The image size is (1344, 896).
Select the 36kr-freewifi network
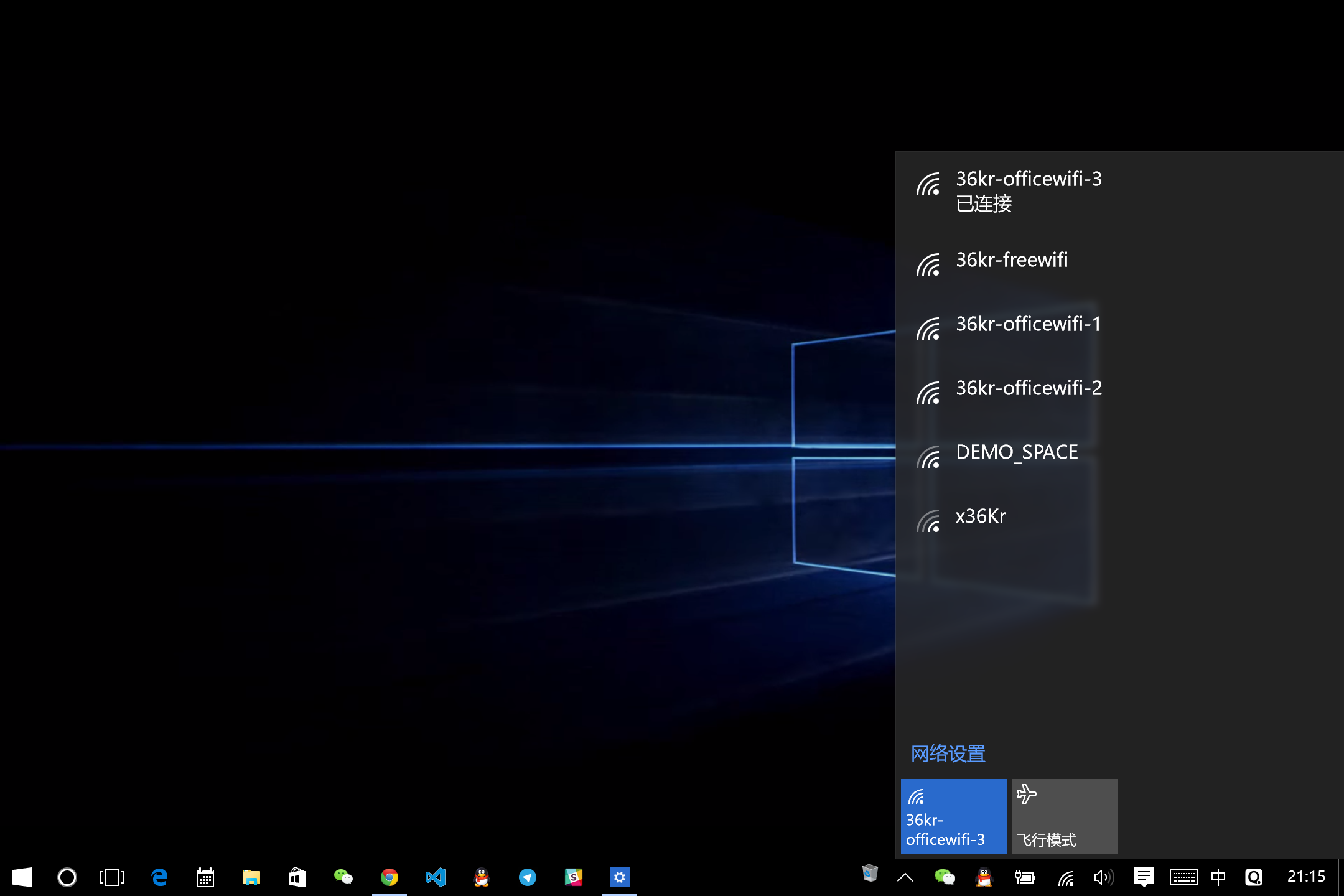[1012, 260]
